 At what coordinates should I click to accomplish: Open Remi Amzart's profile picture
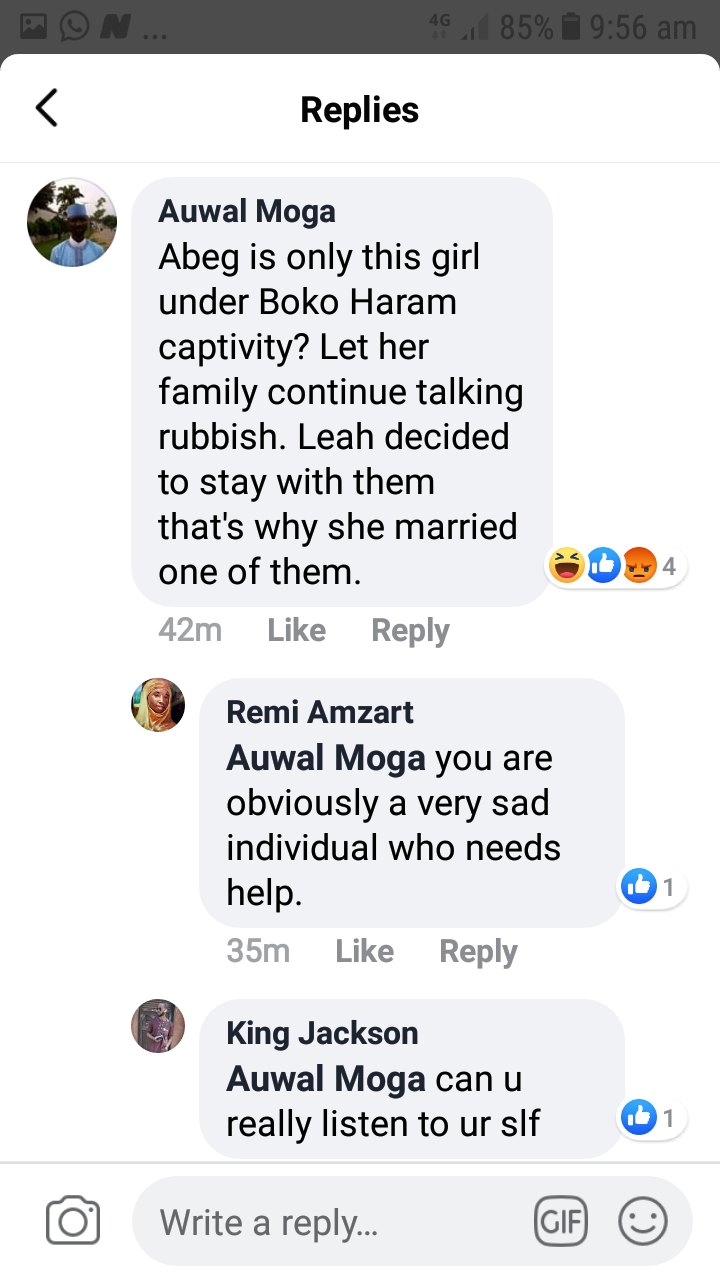[158, 705]
